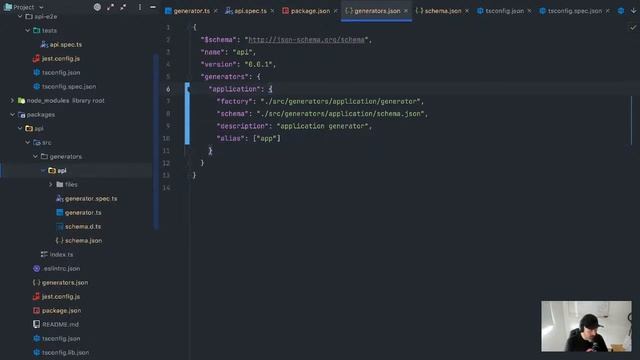Click the Project panel vertical scrollbar
Viewport: 640px width, 360px height.
tap(156, 141)
